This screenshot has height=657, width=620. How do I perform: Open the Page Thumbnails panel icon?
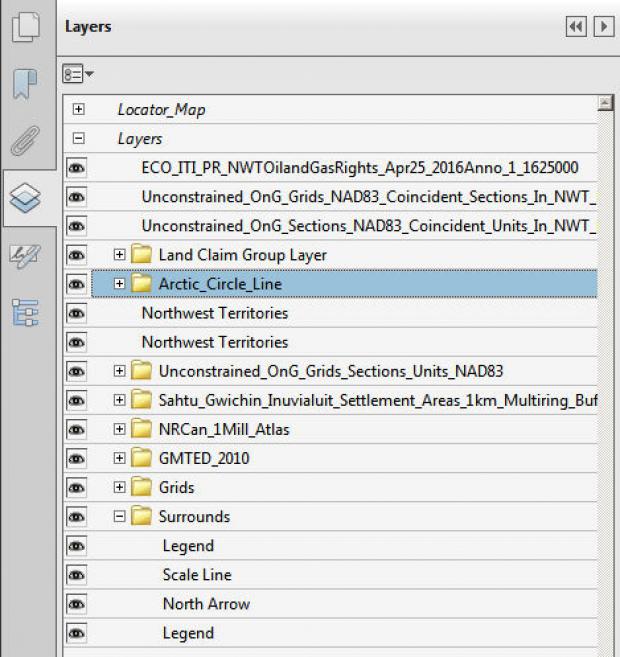26,27
